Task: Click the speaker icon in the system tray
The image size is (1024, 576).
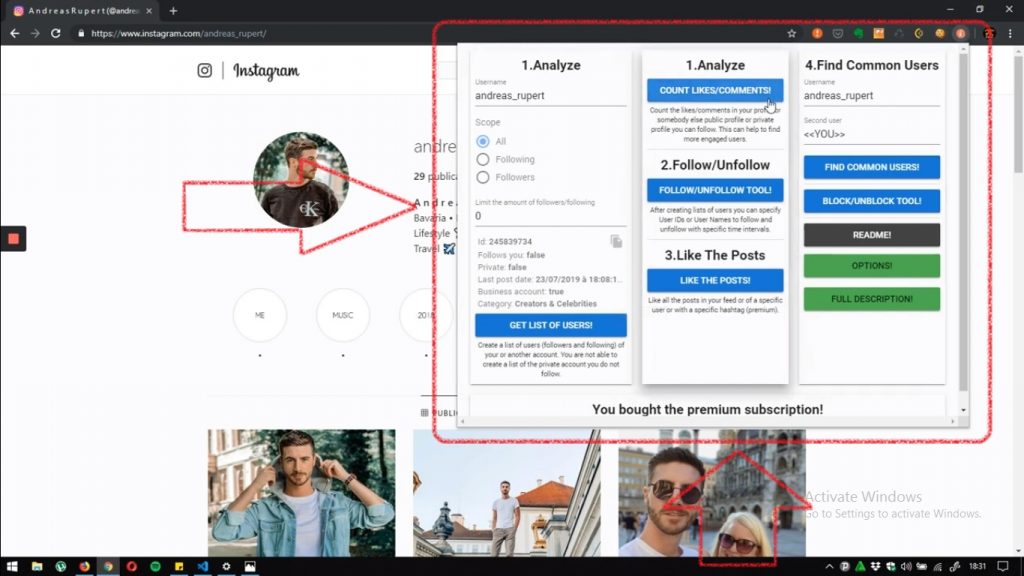Action: click(905, 566)
